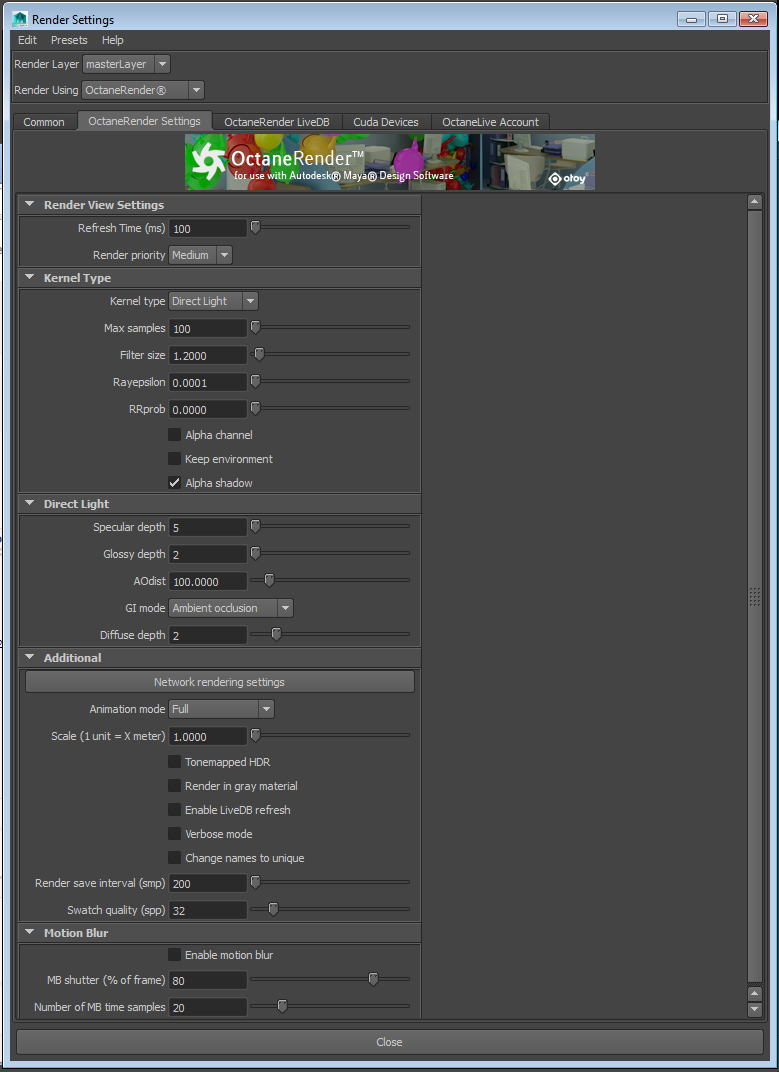This screenshot has height=1072, width=779.
Task: Enable the Keep environment checkbox
Action: click(x=174, y=459)
